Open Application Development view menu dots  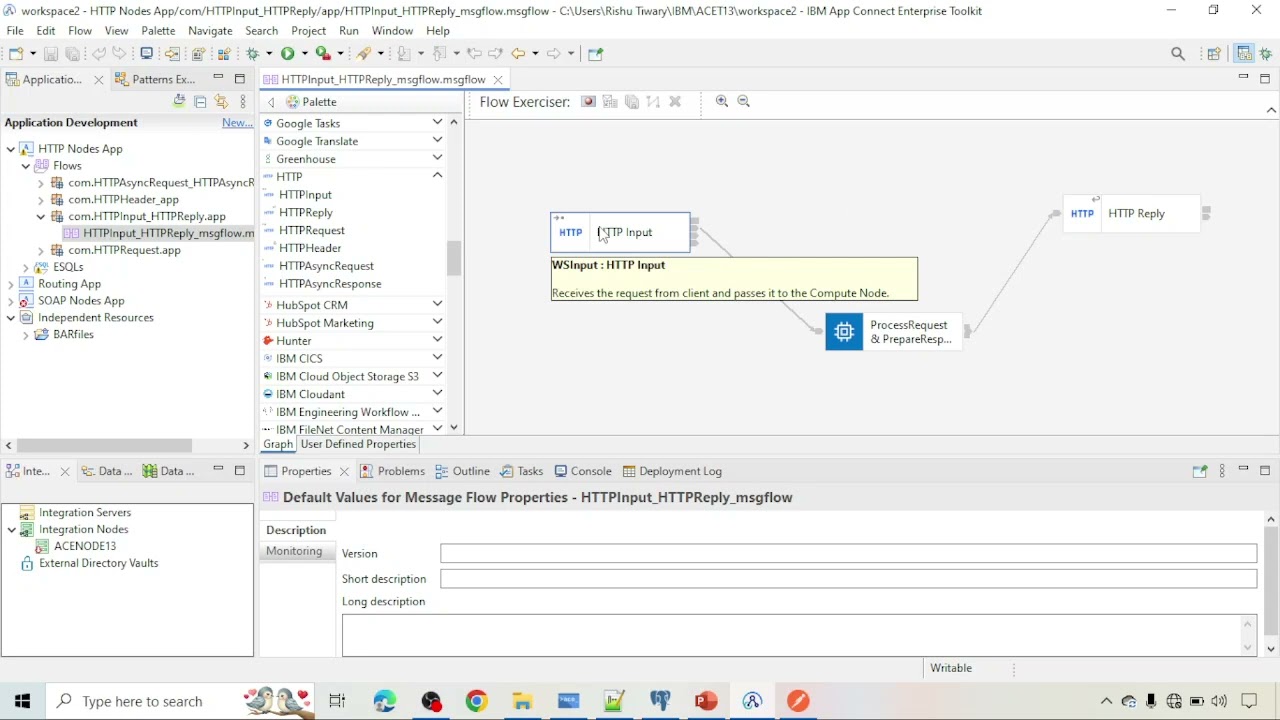click(x=243, y=101)
